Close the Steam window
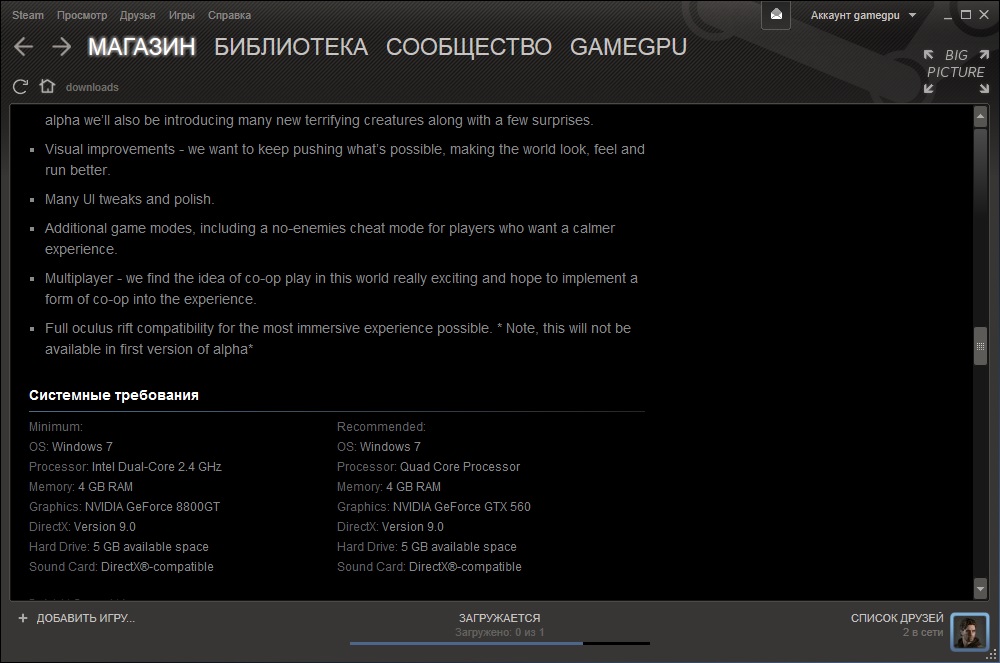 click(984, 15)
